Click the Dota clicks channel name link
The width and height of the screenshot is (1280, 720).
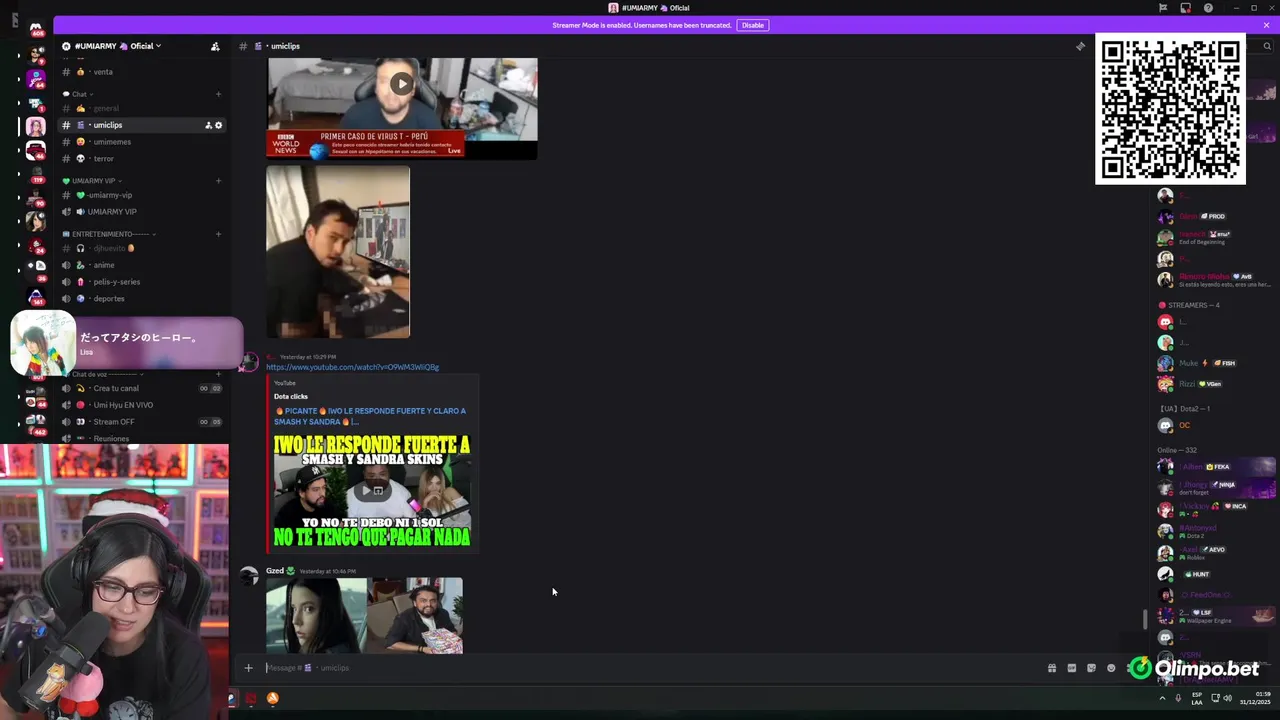coord(291,396)
